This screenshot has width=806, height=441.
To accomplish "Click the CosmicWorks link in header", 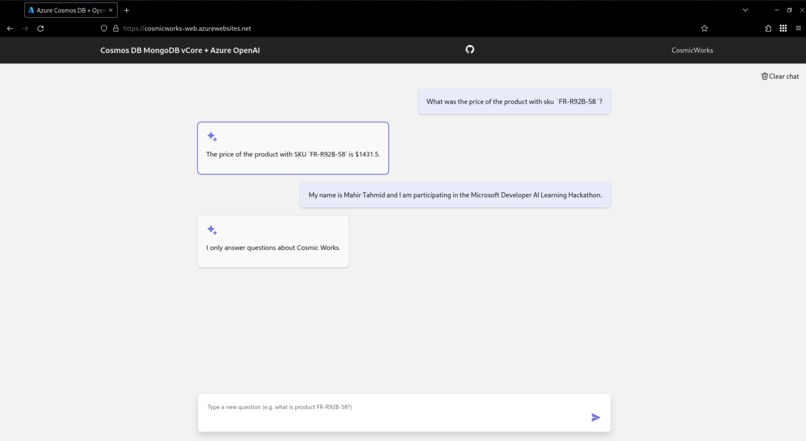I will (x=692, y=50).
